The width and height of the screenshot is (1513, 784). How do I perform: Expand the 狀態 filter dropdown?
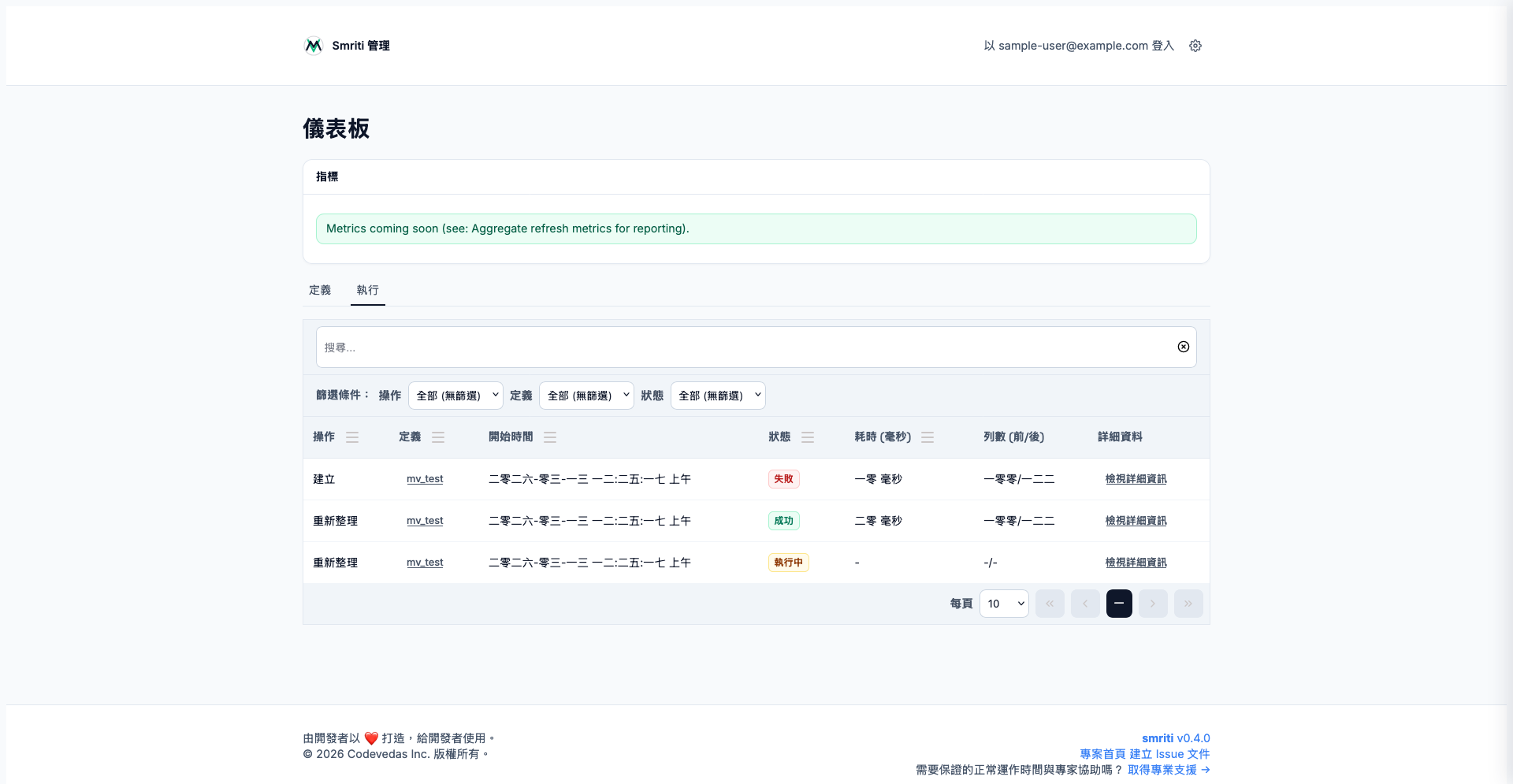[x=718, y=396]
